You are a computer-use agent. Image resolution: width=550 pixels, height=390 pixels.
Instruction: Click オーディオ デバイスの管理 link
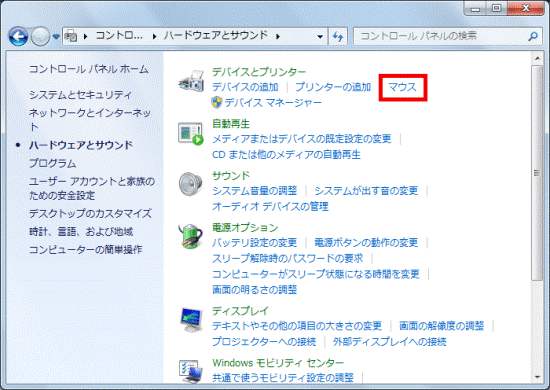[x=270, y=206]
